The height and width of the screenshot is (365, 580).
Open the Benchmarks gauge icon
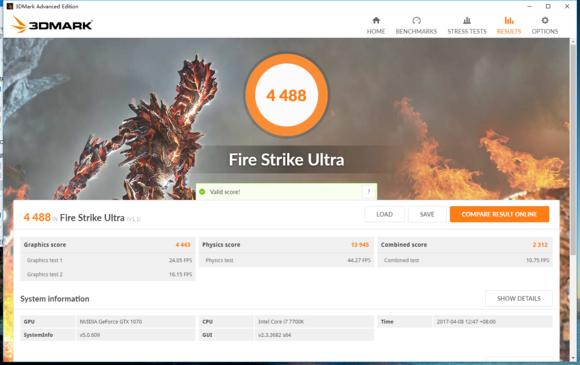416,20
